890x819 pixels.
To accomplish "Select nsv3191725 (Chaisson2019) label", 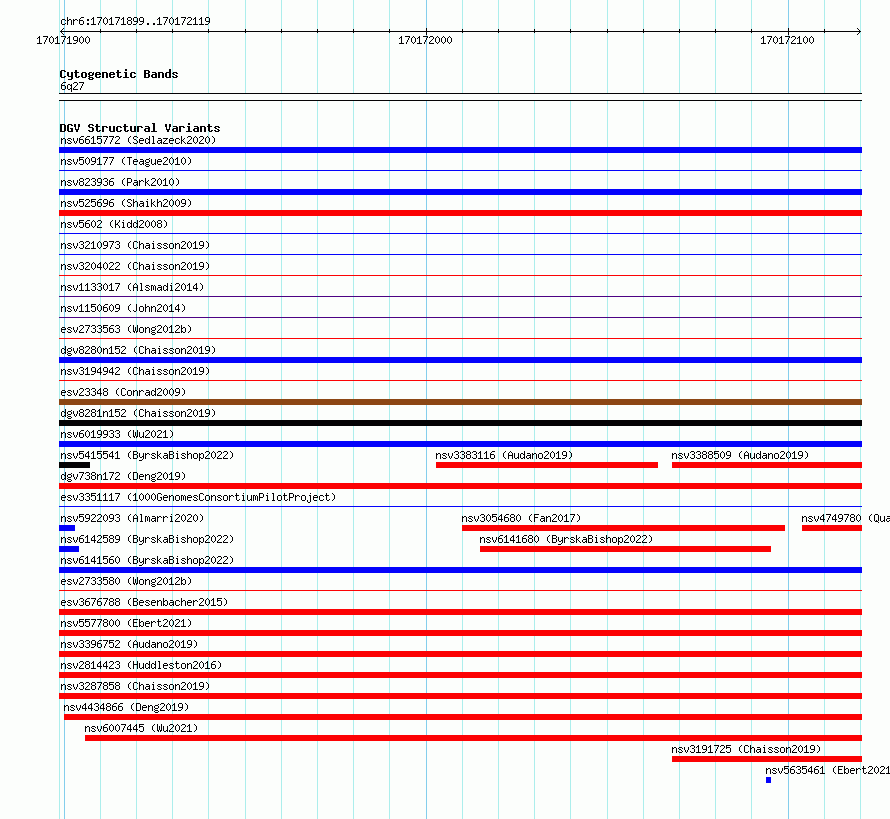I will 746,749.
